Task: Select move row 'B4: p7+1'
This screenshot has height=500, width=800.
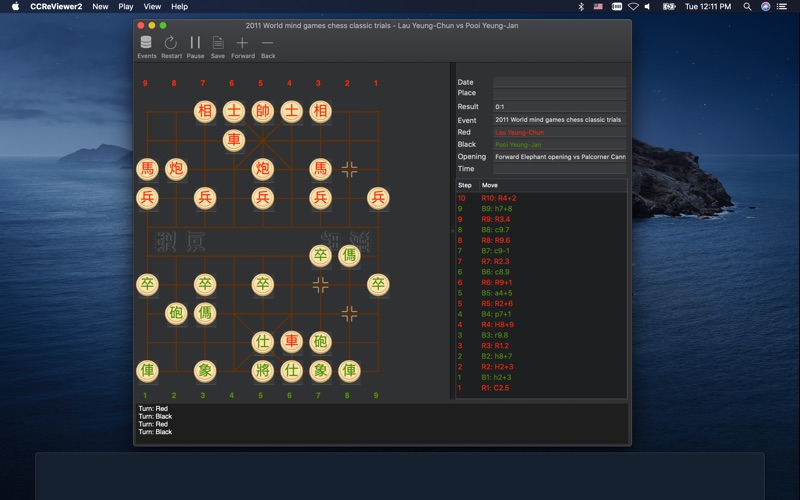Action: [x=541, y=314]
